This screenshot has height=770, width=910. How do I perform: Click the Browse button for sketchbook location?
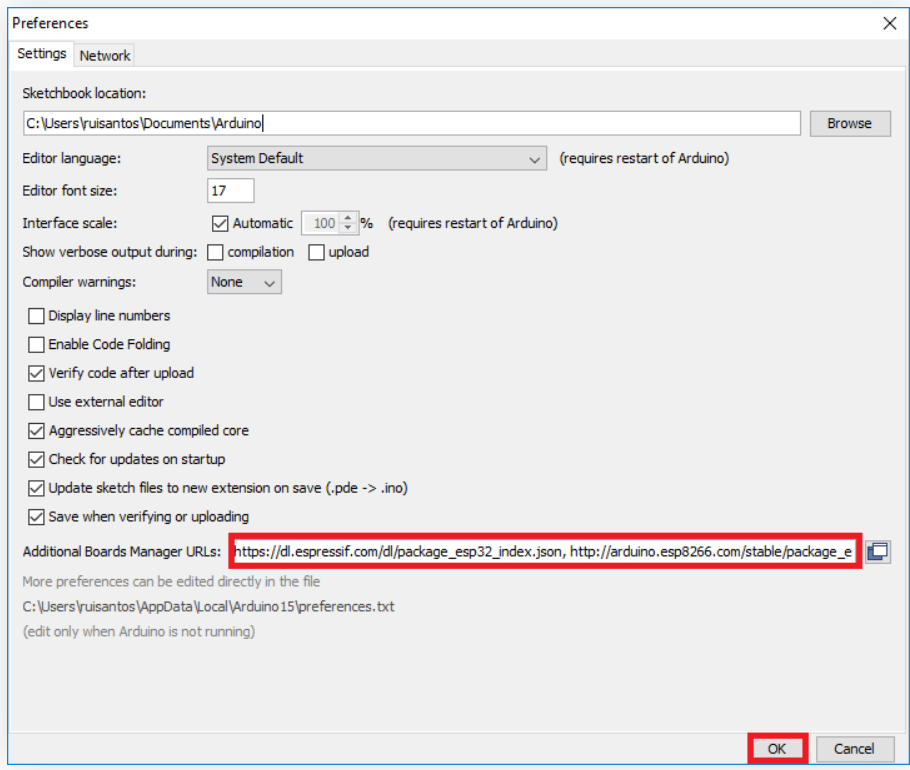point(850,124)
